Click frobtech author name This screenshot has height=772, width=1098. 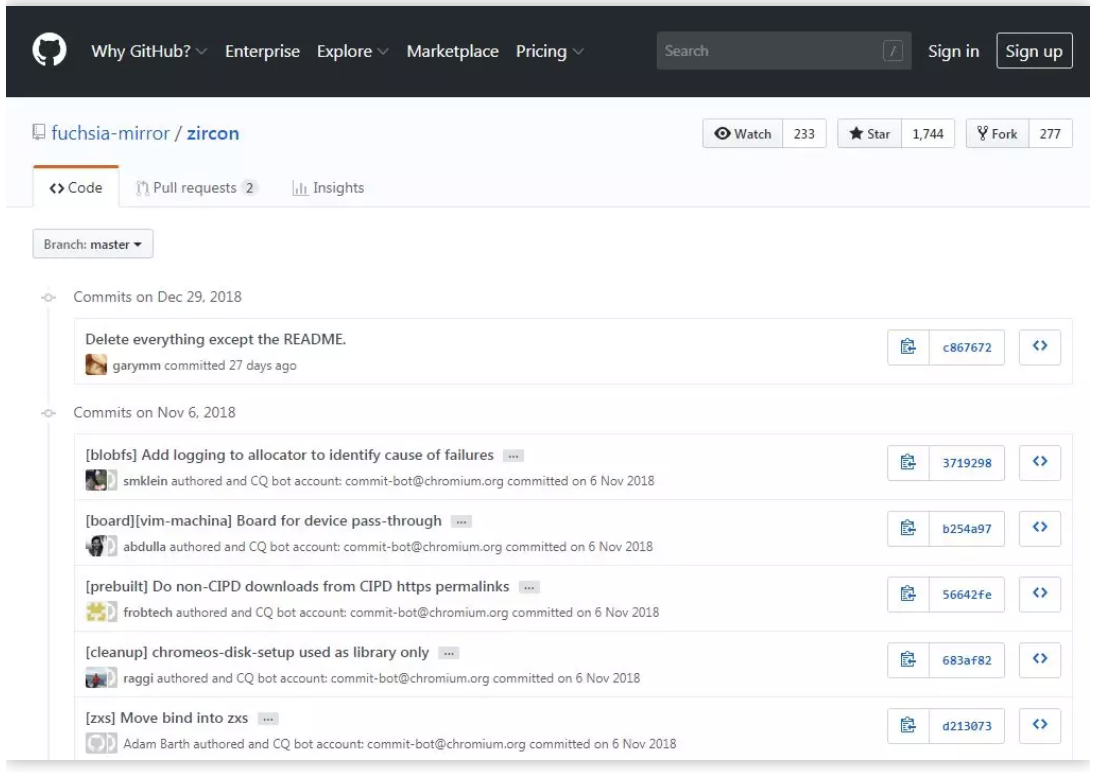coord(148,612)
